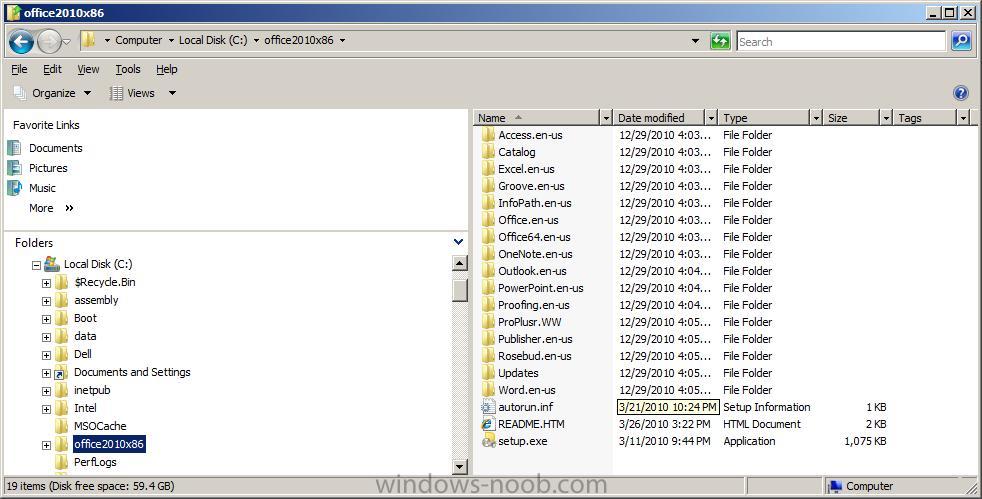Select the PerfLogs folder in tree
Image resolution: width=982 pixels, height=499 pixels.
point(95,462)
